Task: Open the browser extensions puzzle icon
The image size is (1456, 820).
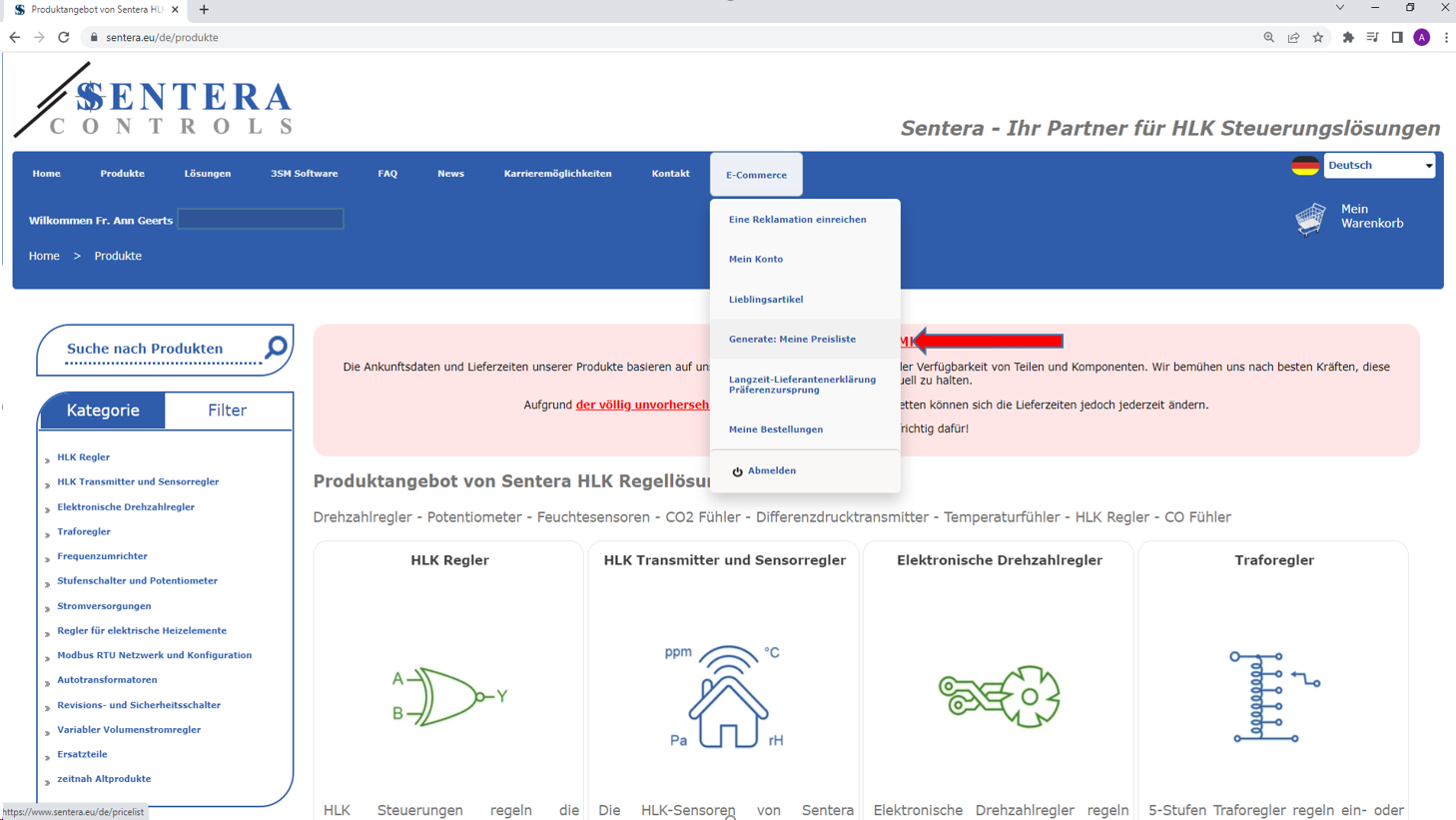Action: pos(1348,37)
